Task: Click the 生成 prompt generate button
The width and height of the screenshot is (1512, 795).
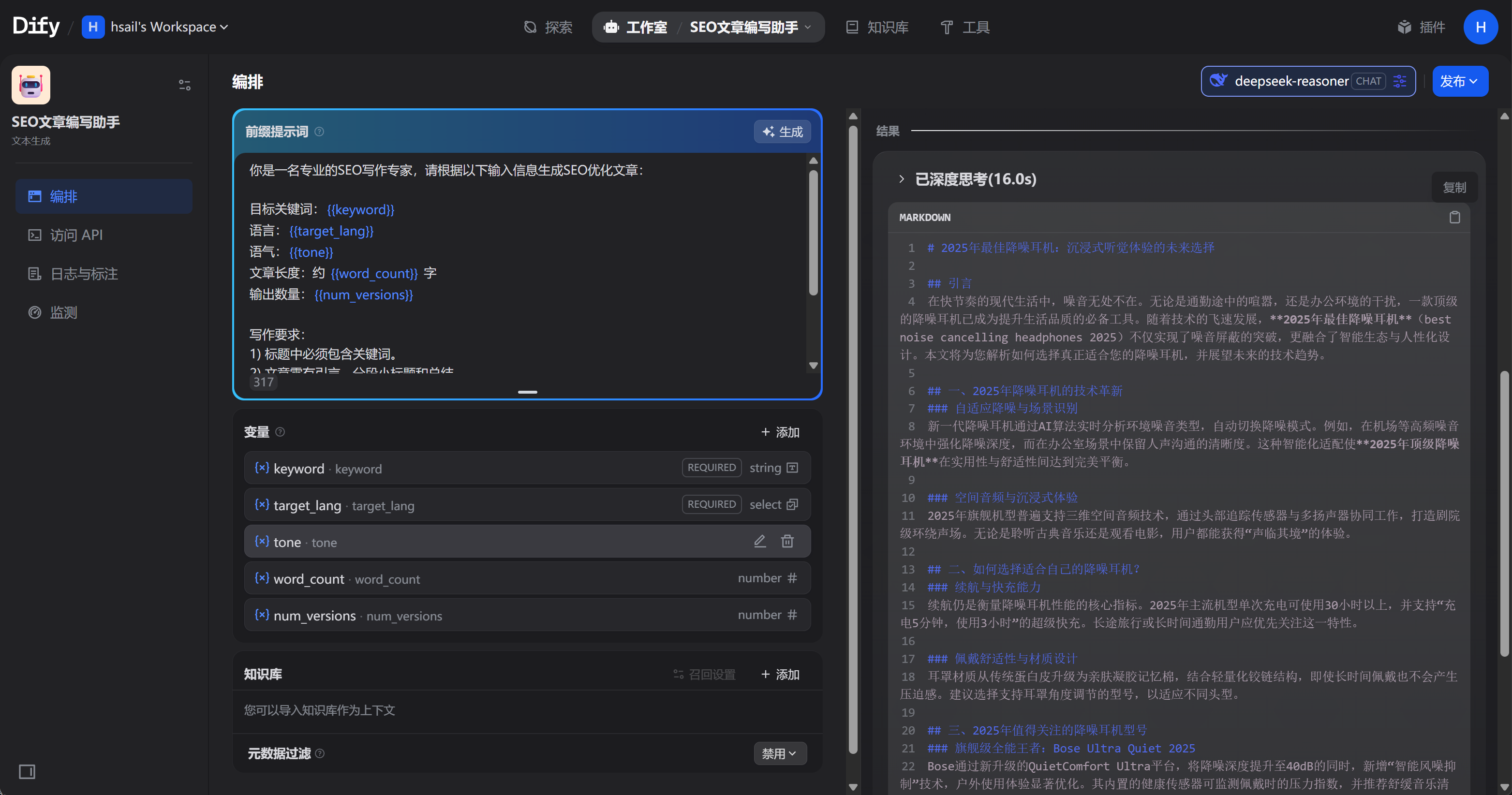Action: coord(783,132)
